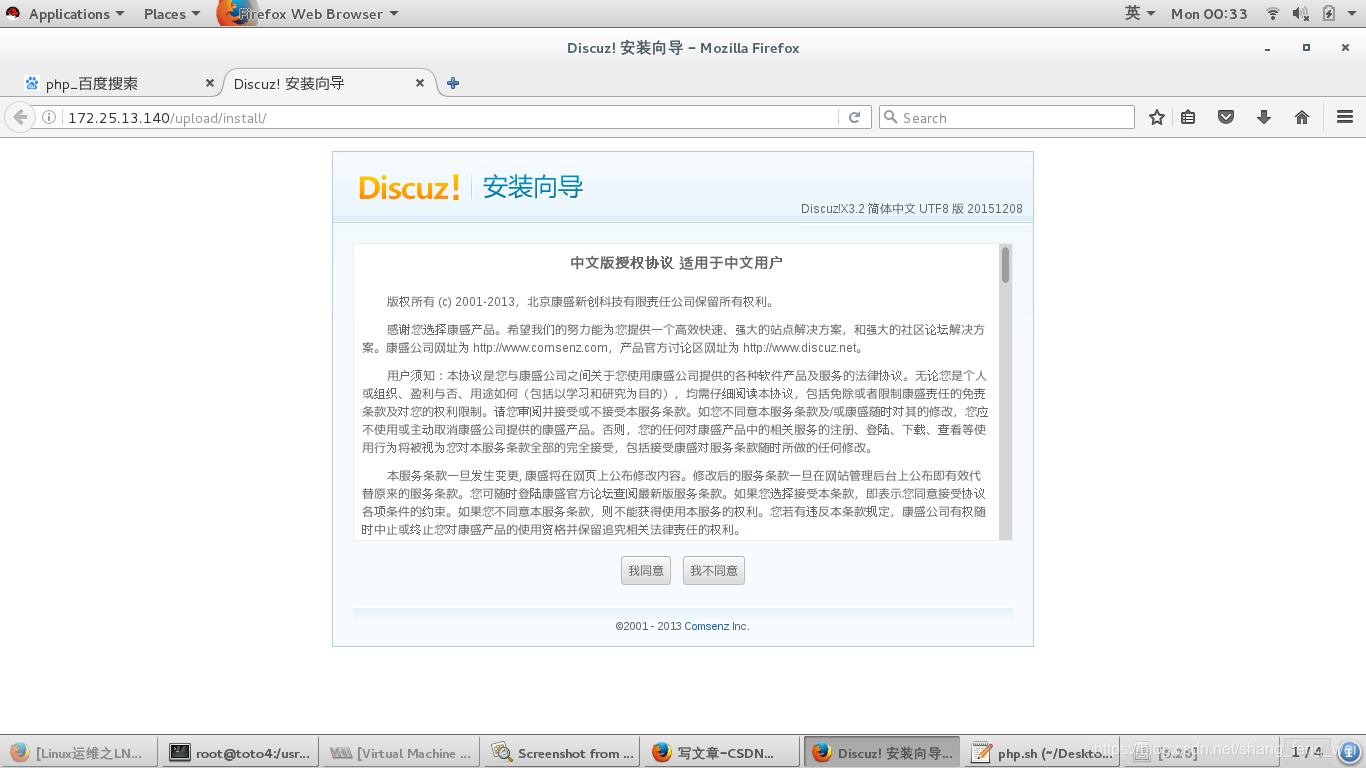Image resolution: width=1366 pixels, height=768 pixels.
Task: Bookmark this page with the star icon
Action: click(1157, 117)
